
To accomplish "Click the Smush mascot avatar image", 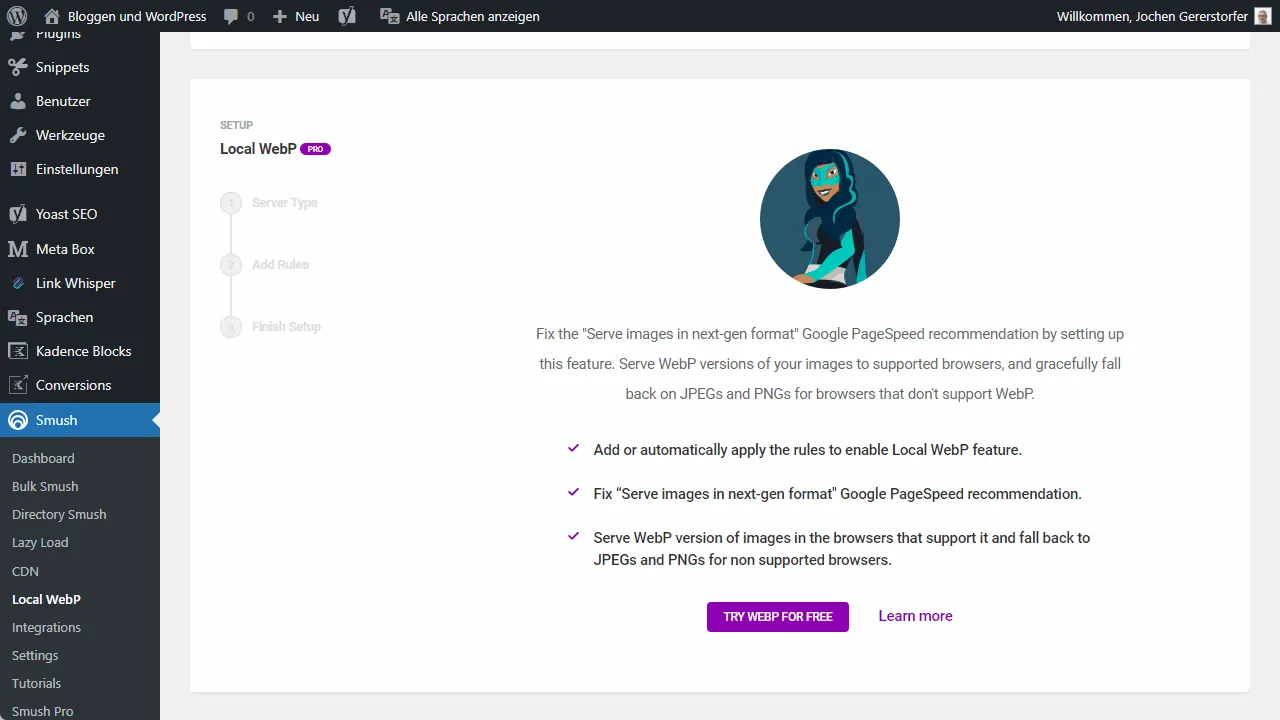I will tap(830, 219).
